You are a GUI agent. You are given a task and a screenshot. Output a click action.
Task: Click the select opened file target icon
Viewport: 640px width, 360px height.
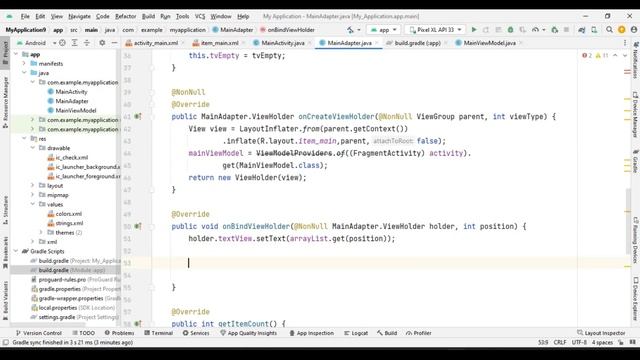pyautogui.click(x=62, y=42)
